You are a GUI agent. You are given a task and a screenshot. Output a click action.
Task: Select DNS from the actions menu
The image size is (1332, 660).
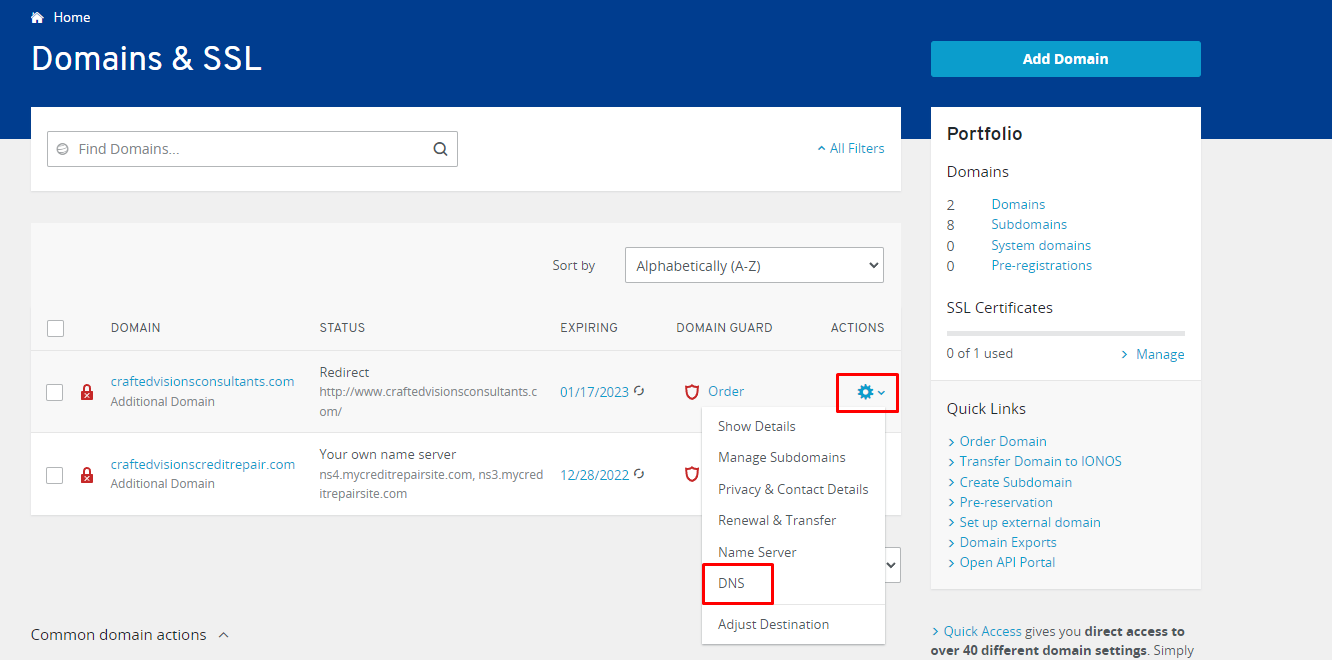coord(732,583)
